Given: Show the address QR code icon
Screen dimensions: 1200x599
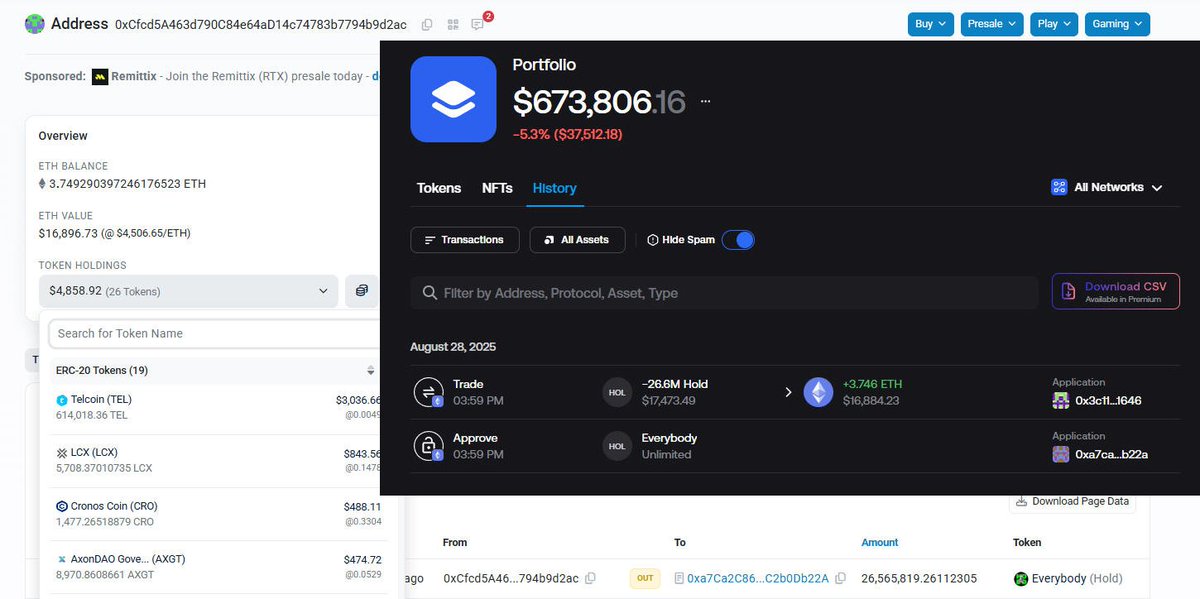Looking at the screenshot, I should point(453,24).
